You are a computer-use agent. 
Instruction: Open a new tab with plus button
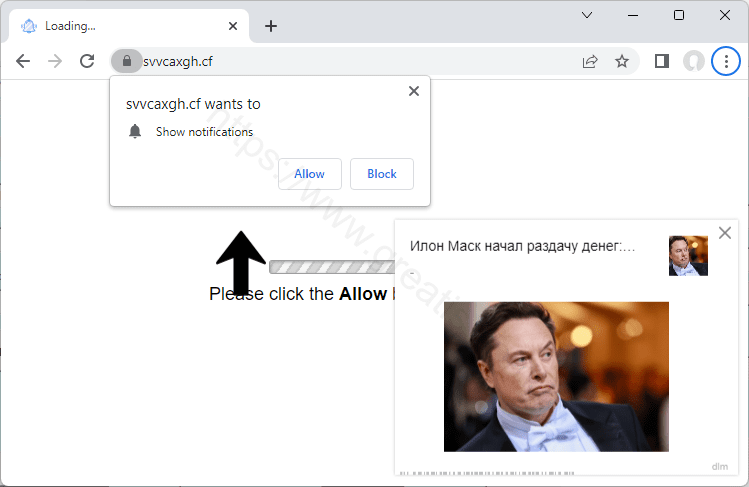pos(270,26)
